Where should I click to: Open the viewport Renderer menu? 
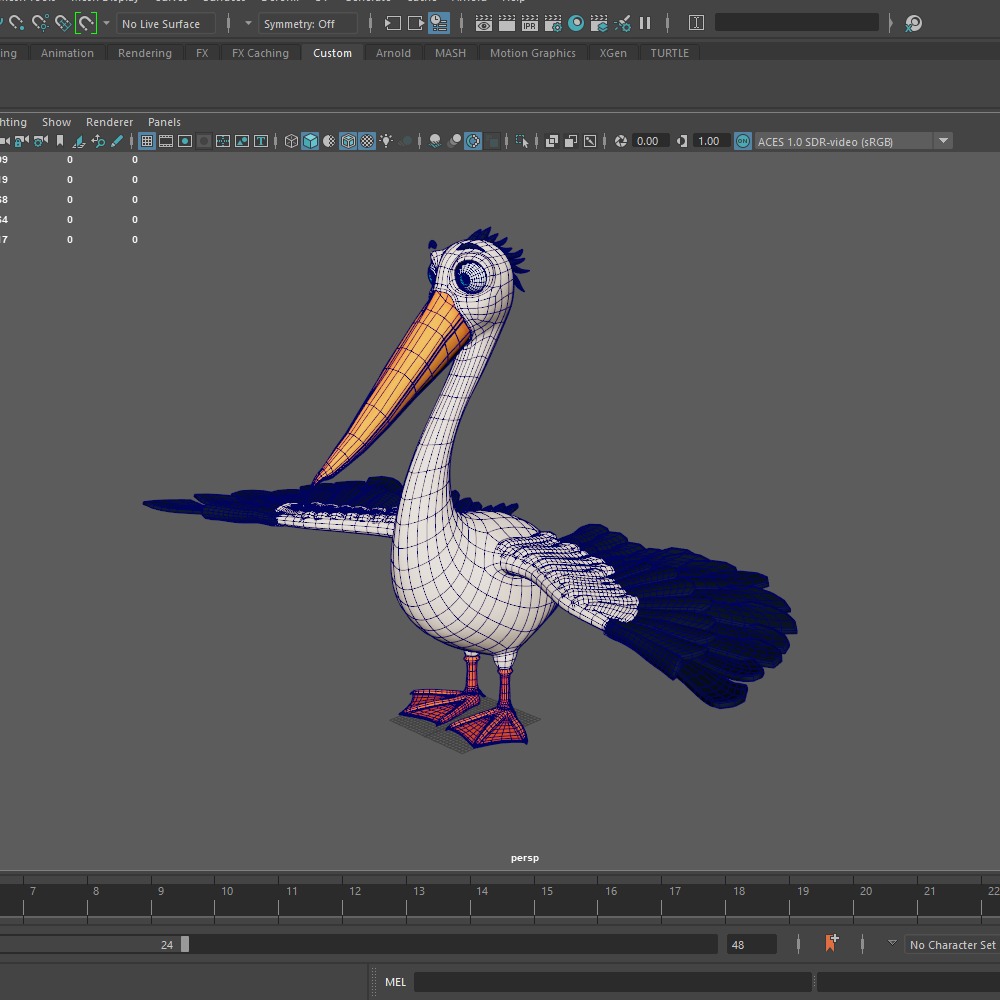[x=110, y=122]
